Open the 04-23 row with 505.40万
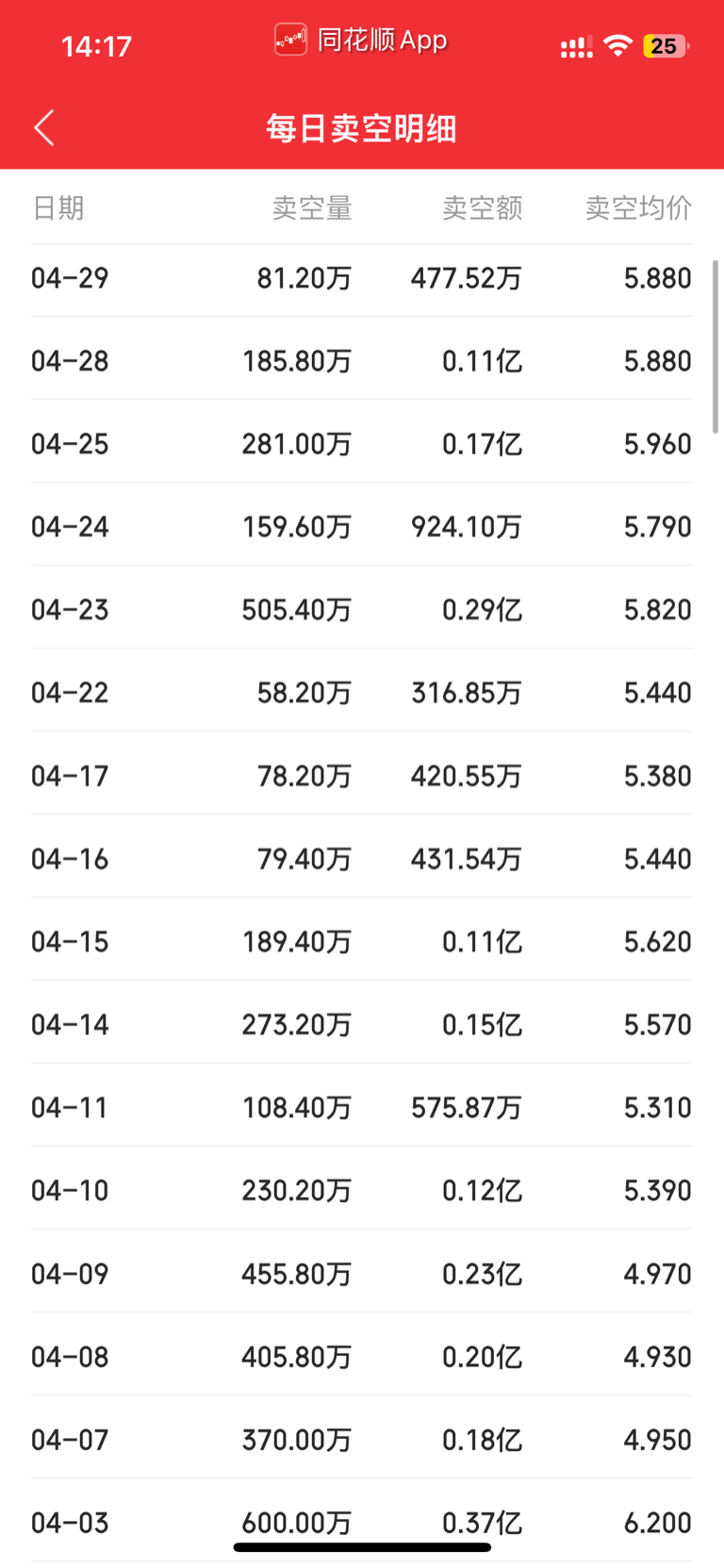The height and width of the screenshot is (1568, 724). pos(362,610)
